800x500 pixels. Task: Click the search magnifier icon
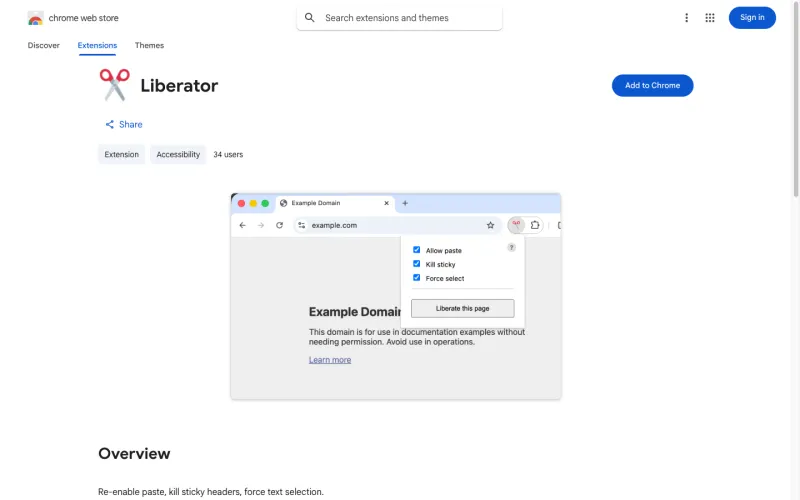click(x=309, y=18)
